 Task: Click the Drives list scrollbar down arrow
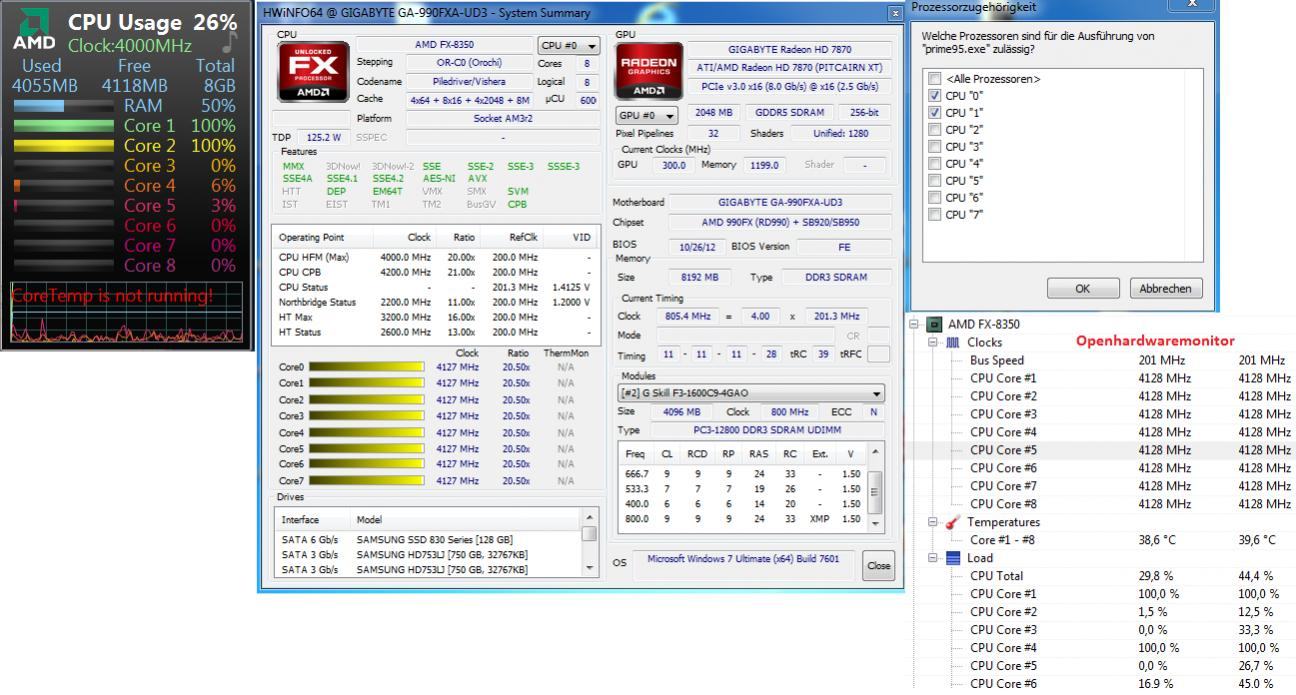tap(588, 569)
